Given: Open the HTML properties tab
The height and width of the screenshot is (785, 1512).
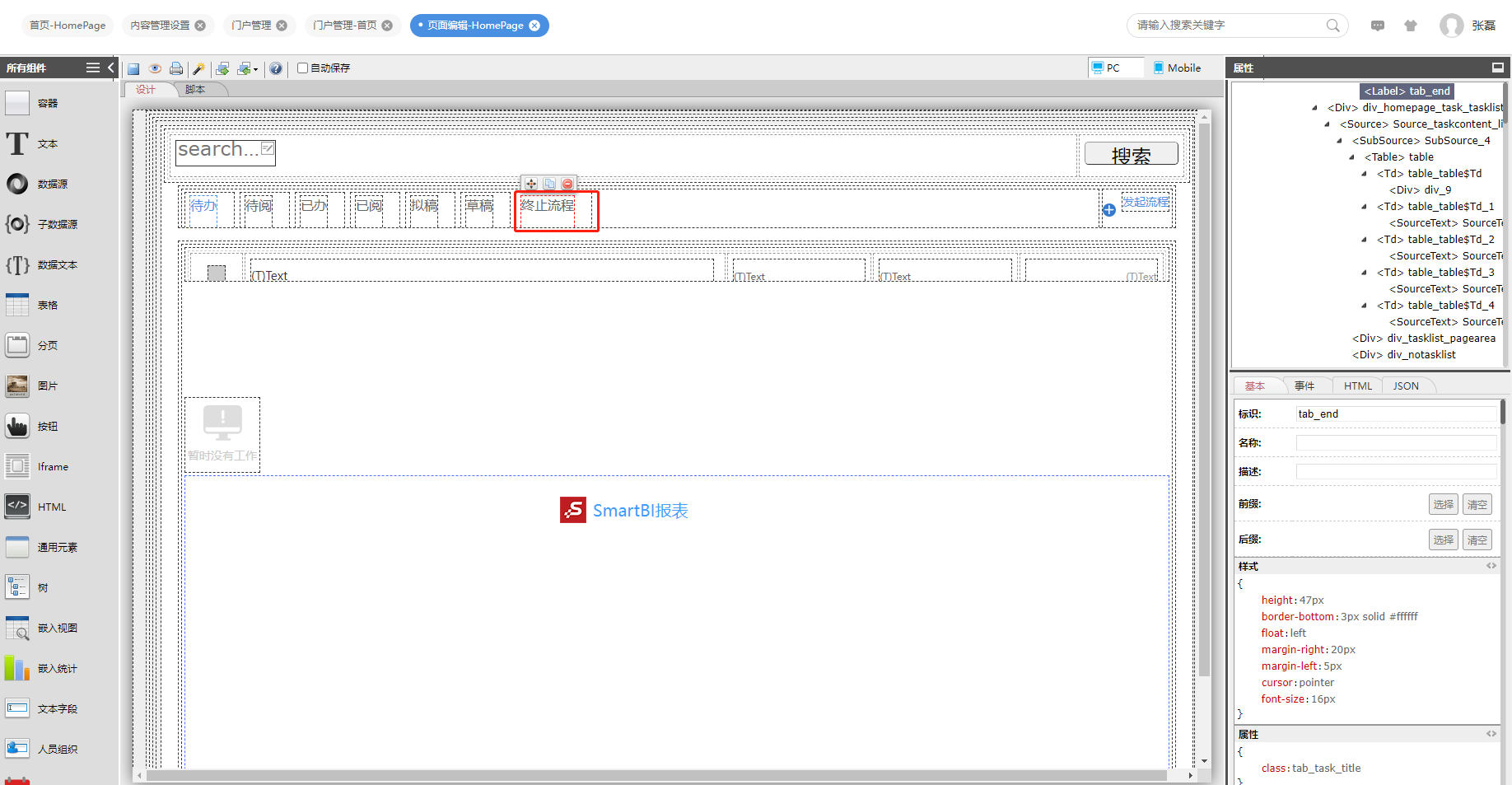Looking at the screenshot, I should (1358, 386).
